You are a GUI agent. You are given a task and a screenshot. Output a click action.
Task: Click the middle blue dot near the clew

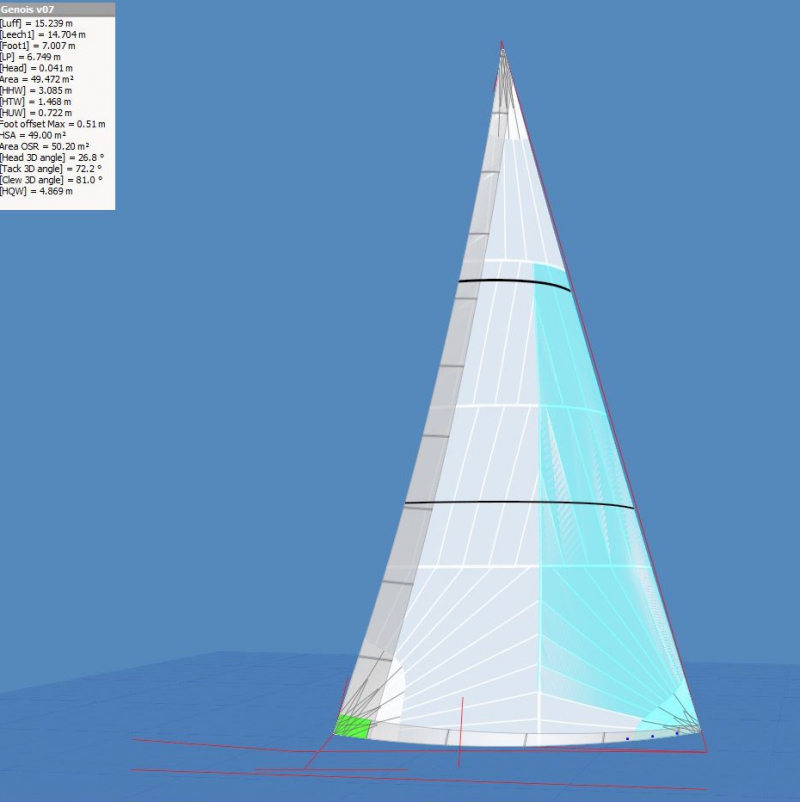(x=652, y=736)
